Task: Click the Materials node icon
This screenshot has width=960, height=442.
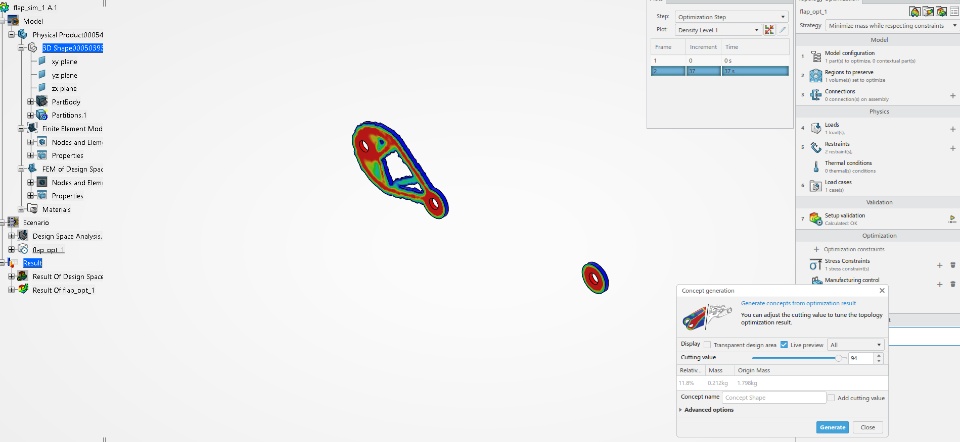Action: [32, 209]
